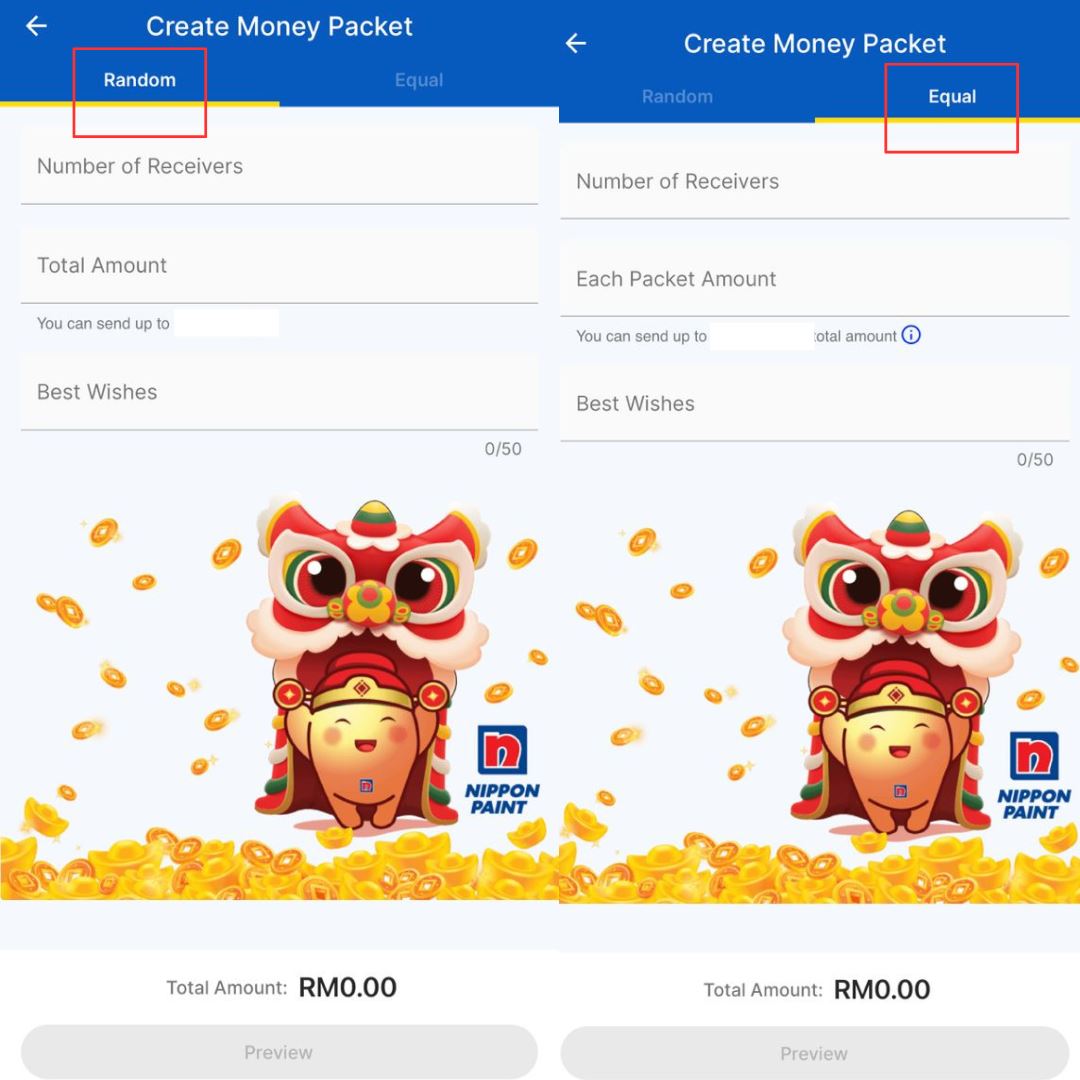Select the highlighted Random tab on left screen

[x=140, y=80]
